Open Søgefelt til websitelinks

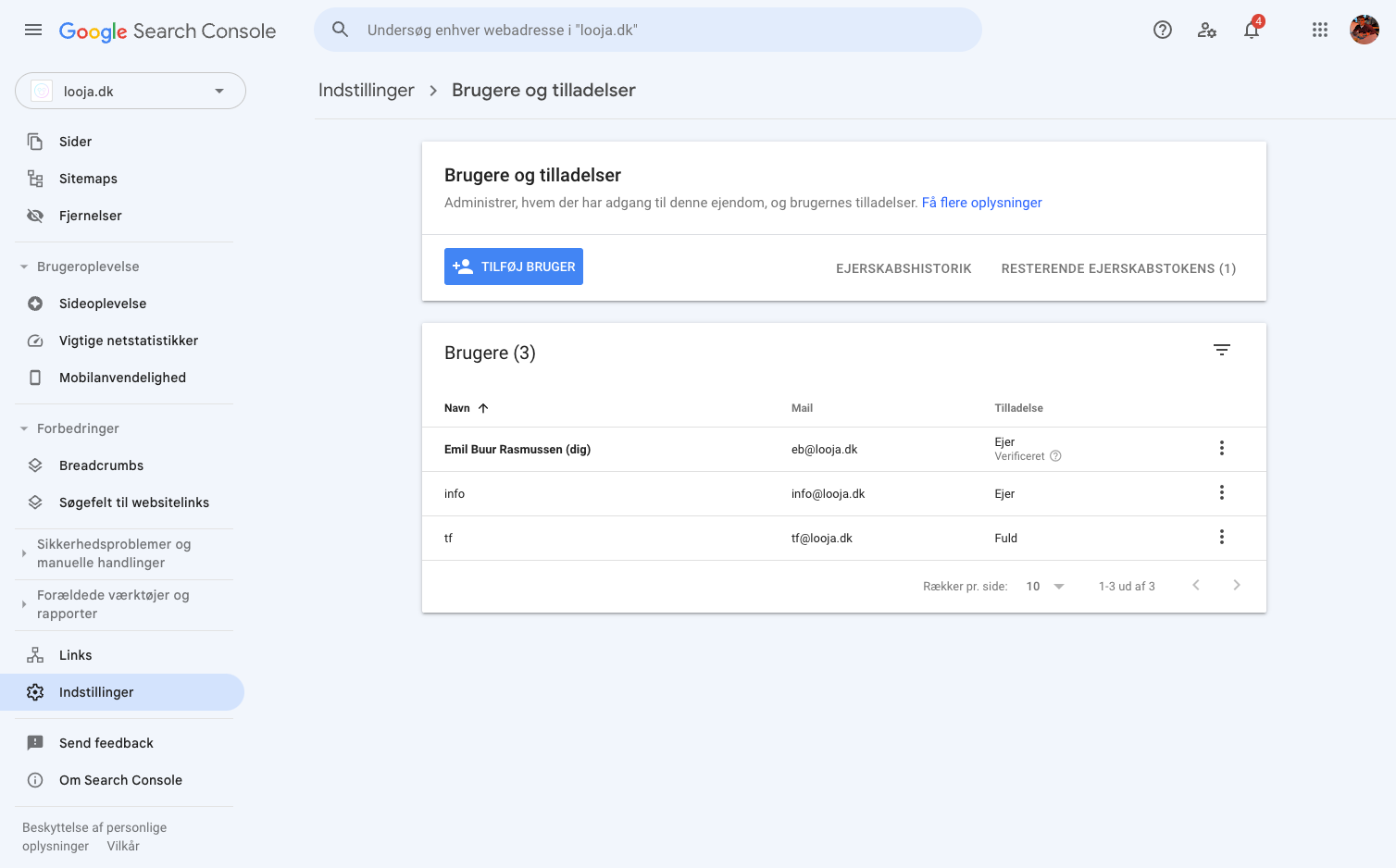[122, 502]
